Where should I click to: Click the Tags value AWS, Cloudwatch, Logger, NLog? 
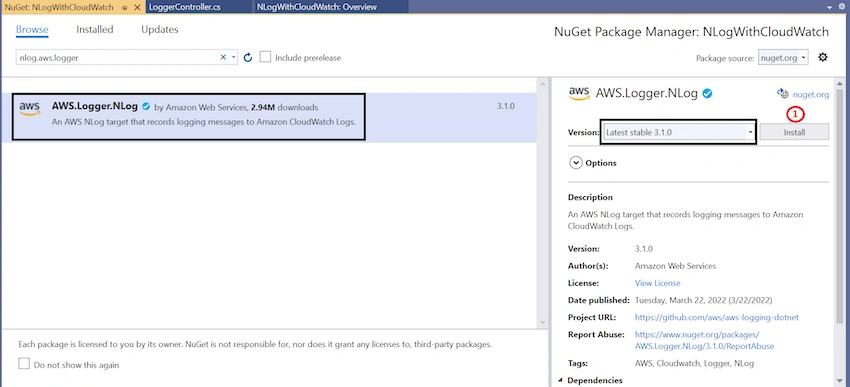694,363
